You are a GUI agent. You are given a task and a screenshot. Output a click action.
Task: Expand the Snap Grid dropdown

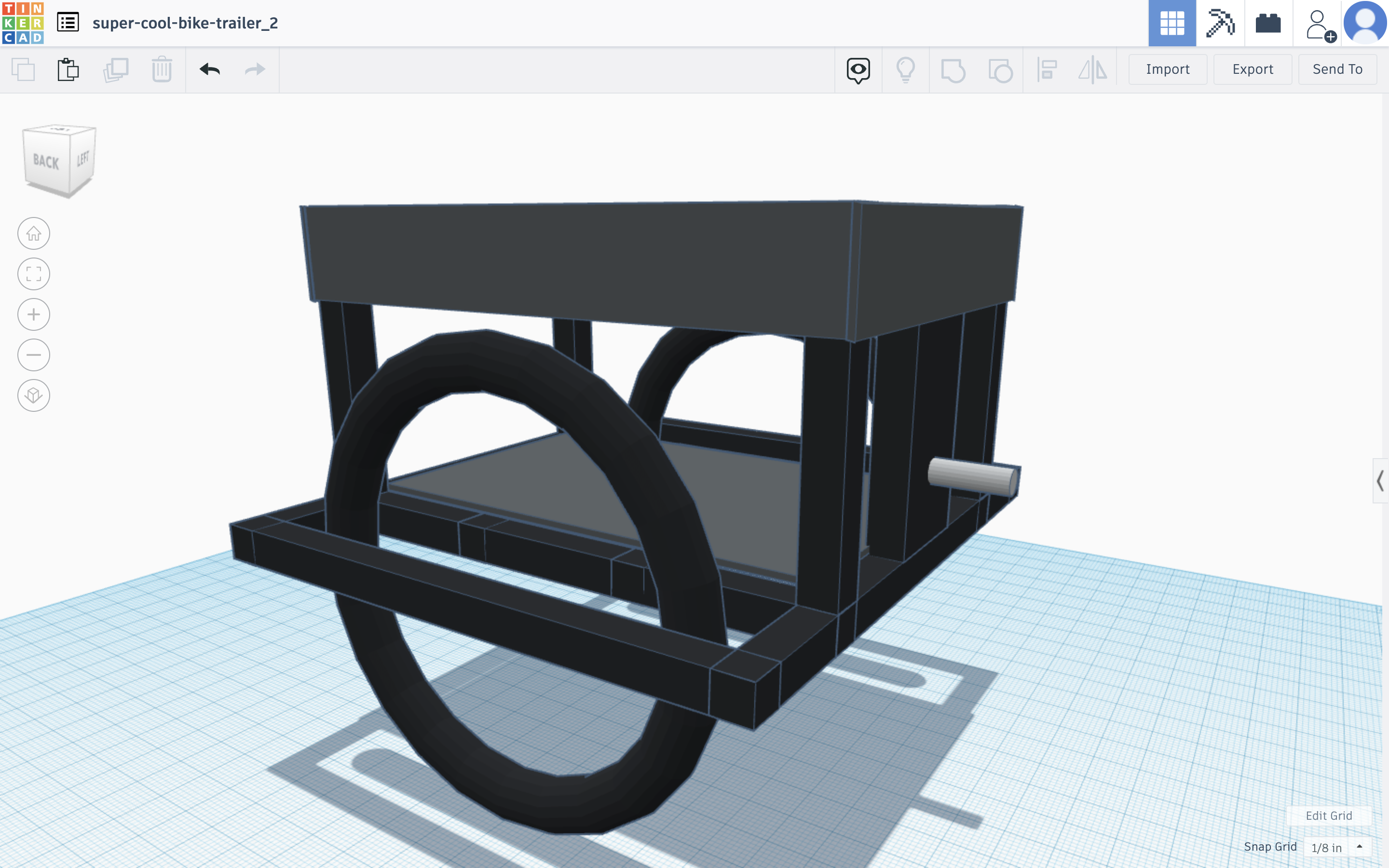1358,846
